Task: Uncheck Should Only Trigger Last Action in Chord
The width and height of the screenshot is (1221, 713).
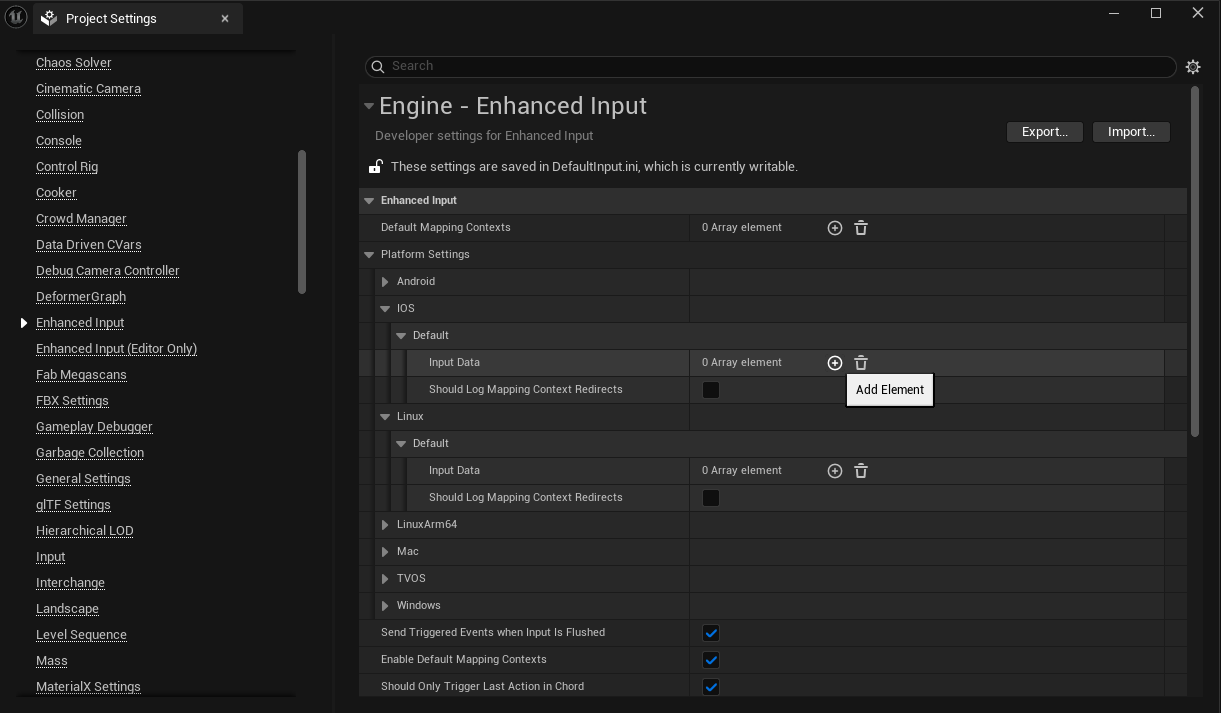Action: click(x=711, y=687)
